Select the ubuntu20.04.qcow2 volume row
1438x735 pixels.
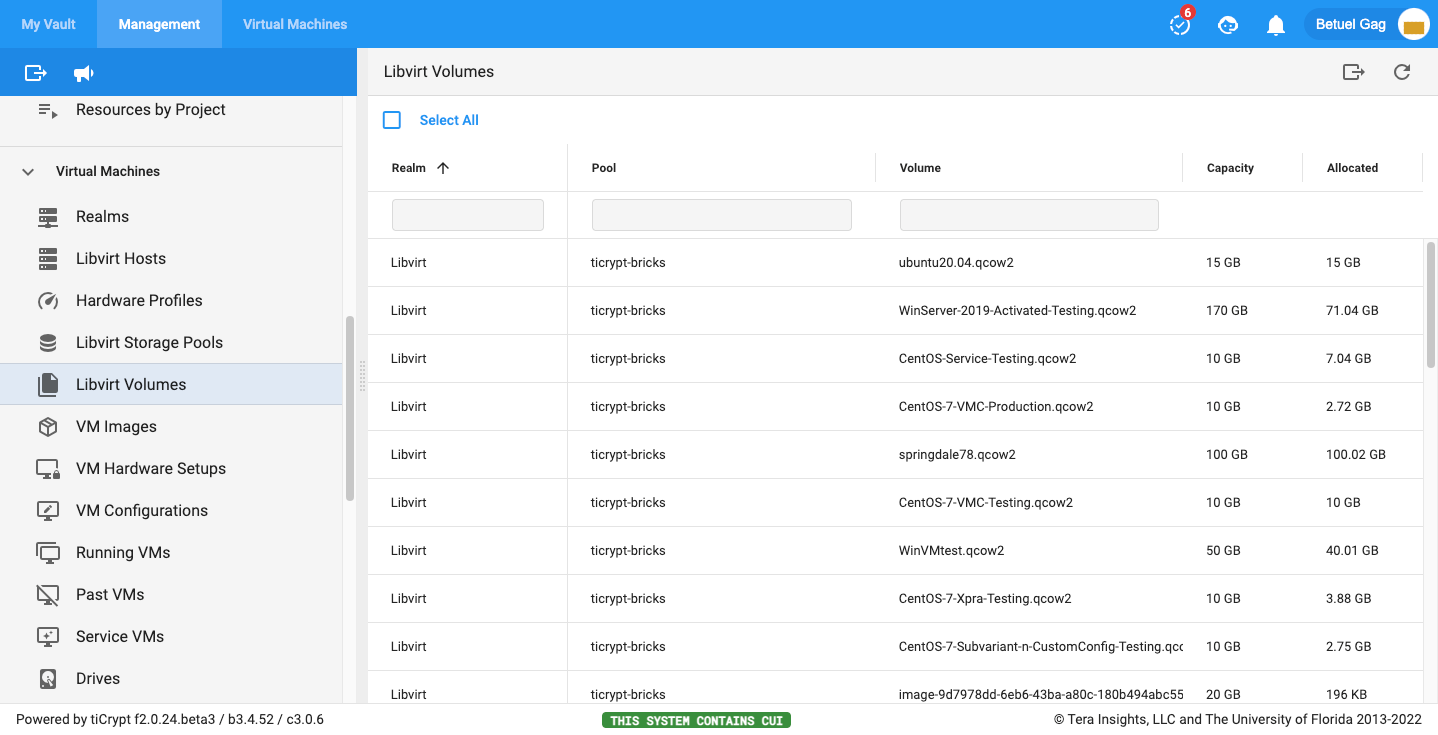(x=956, y=263)
